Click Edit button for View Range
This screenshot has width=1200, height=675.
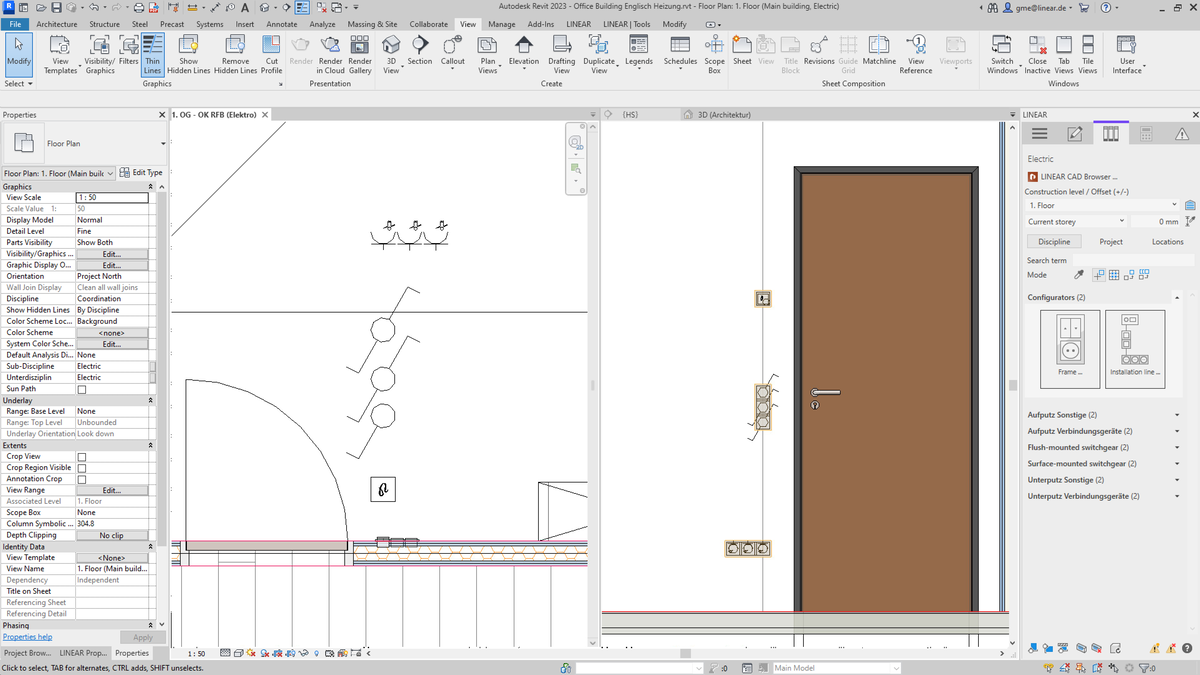[111, 490]
